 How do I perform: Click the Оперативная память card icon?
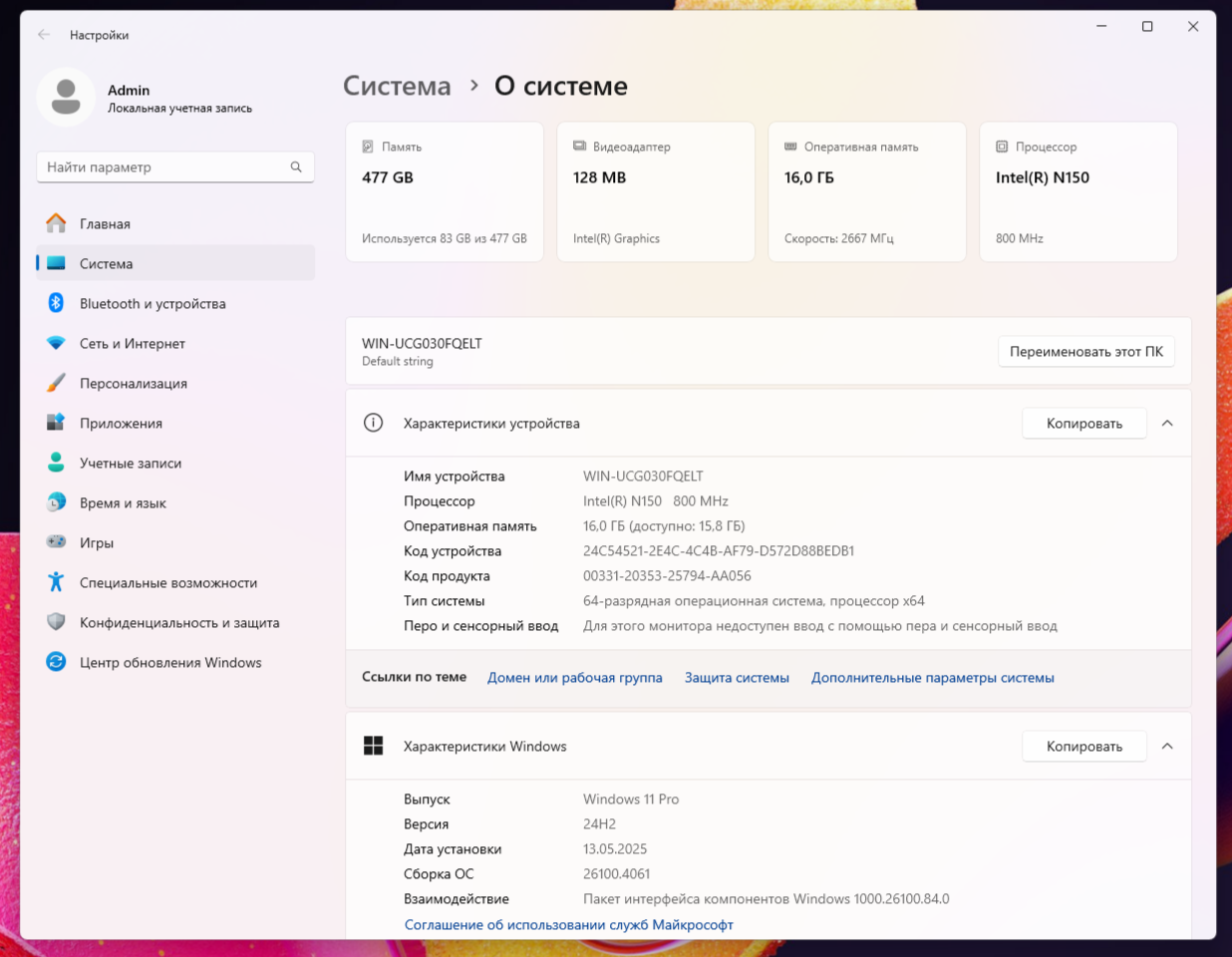click(x=790, y=146)
